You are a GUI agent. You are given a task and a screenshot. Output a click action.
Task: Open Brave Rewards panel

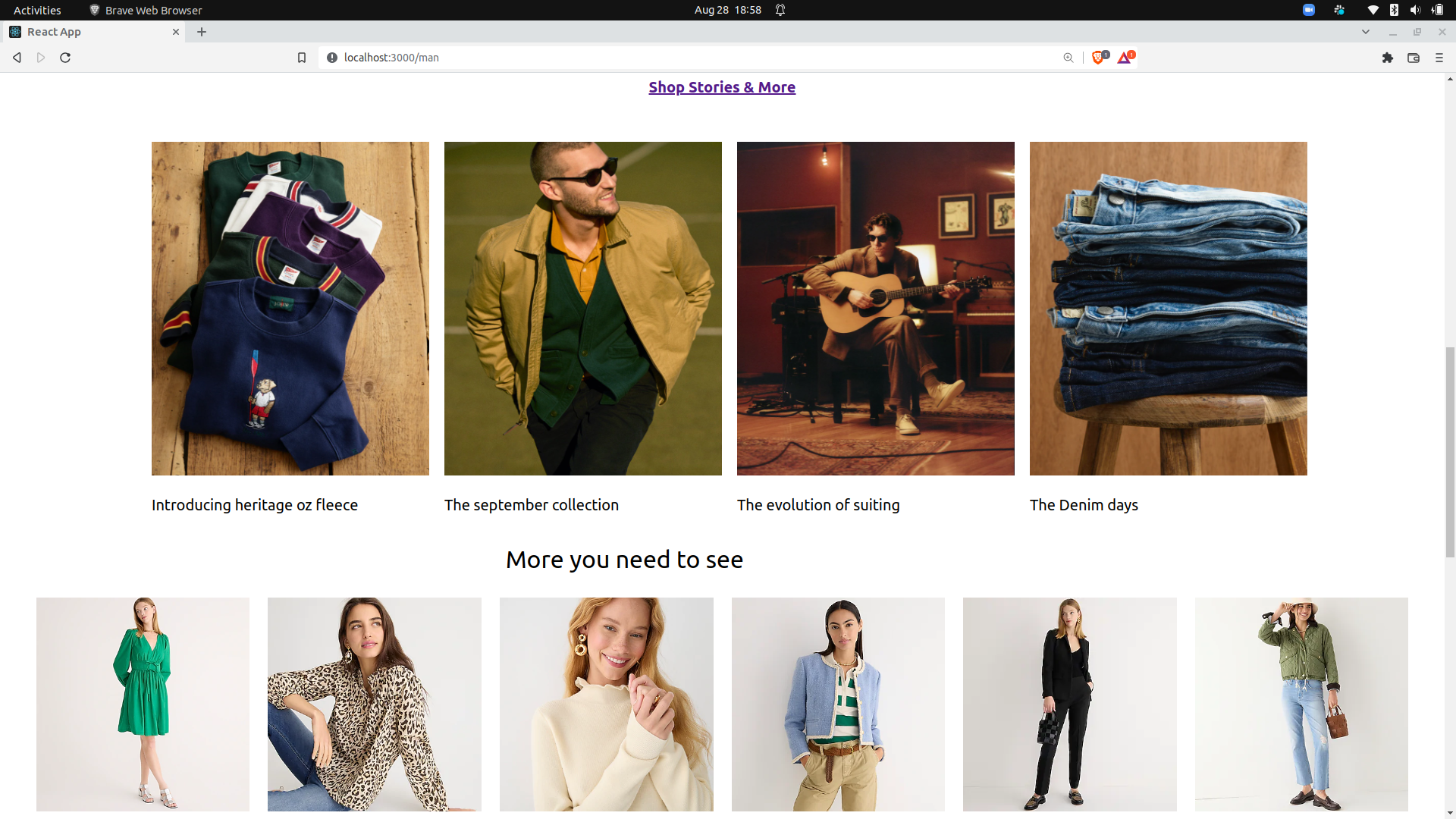click(1125, 57)
